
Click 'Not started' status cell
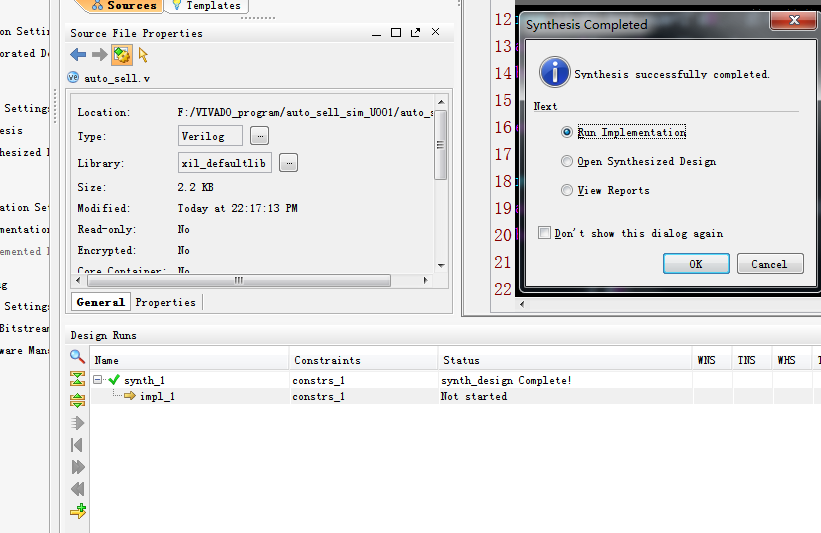pos(474,396)
